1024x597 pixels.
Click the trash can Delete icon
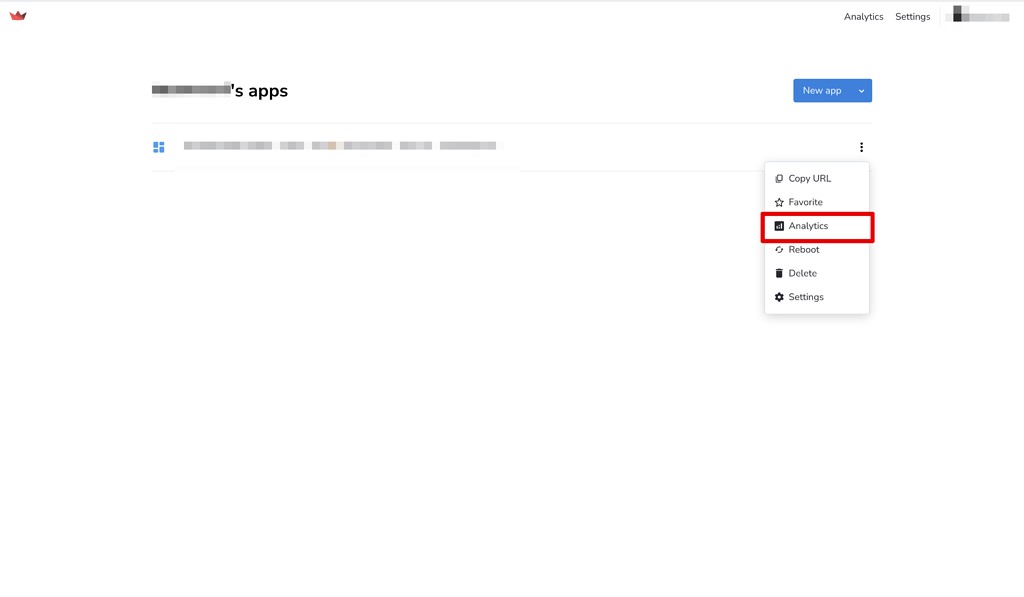(x=779, y=273)
